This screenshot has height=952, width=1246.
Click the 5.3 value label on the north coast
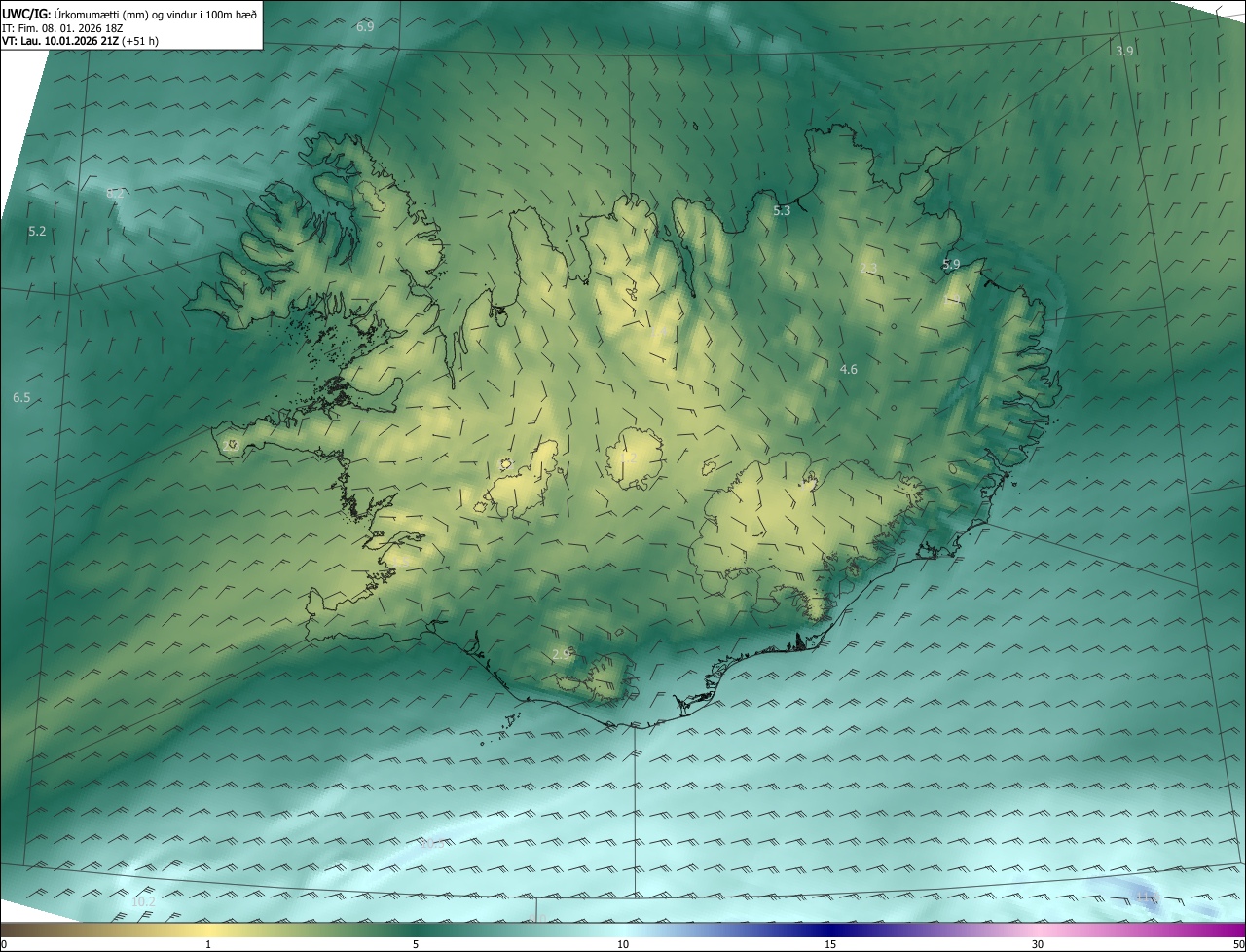click(x=782, y=210)
